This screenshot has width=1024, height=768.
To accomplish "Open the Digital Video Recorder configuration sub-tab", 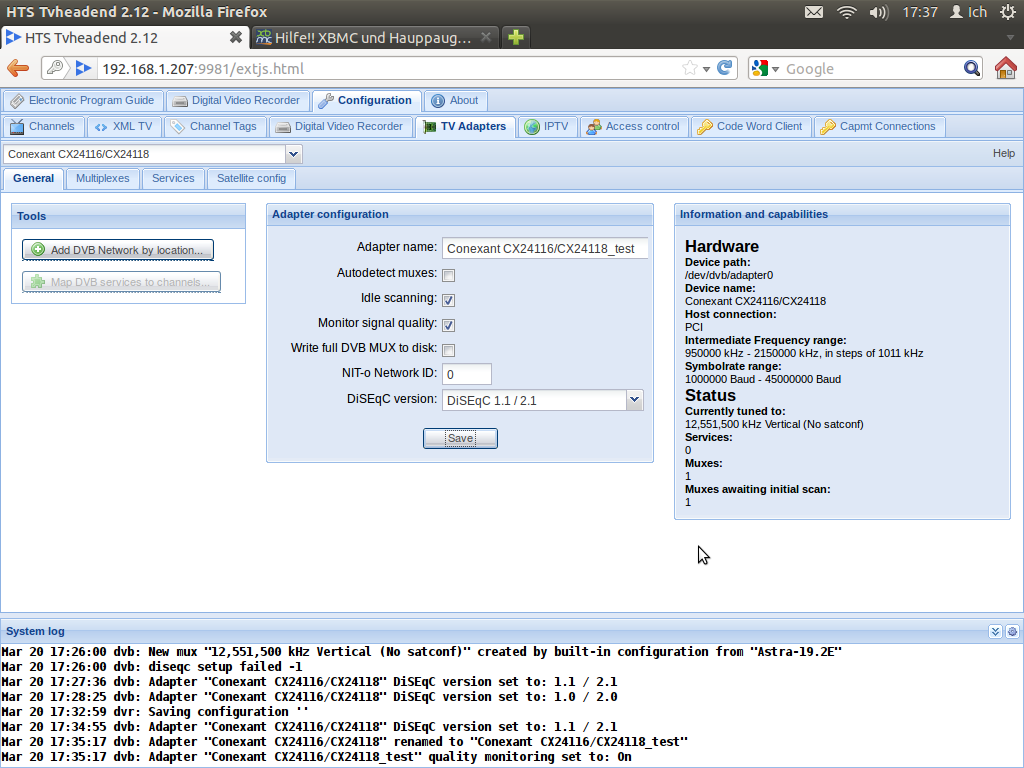I will (x=340, y=127).
